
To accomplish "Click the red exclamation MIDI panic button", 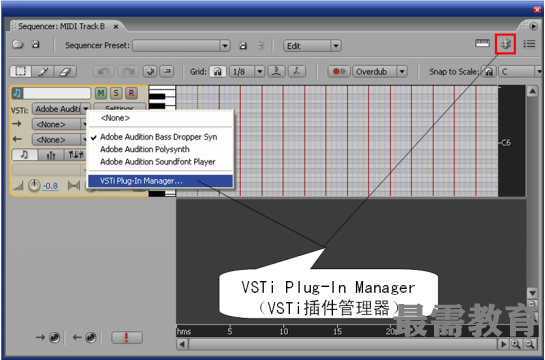I will click(x=127, y=337).
